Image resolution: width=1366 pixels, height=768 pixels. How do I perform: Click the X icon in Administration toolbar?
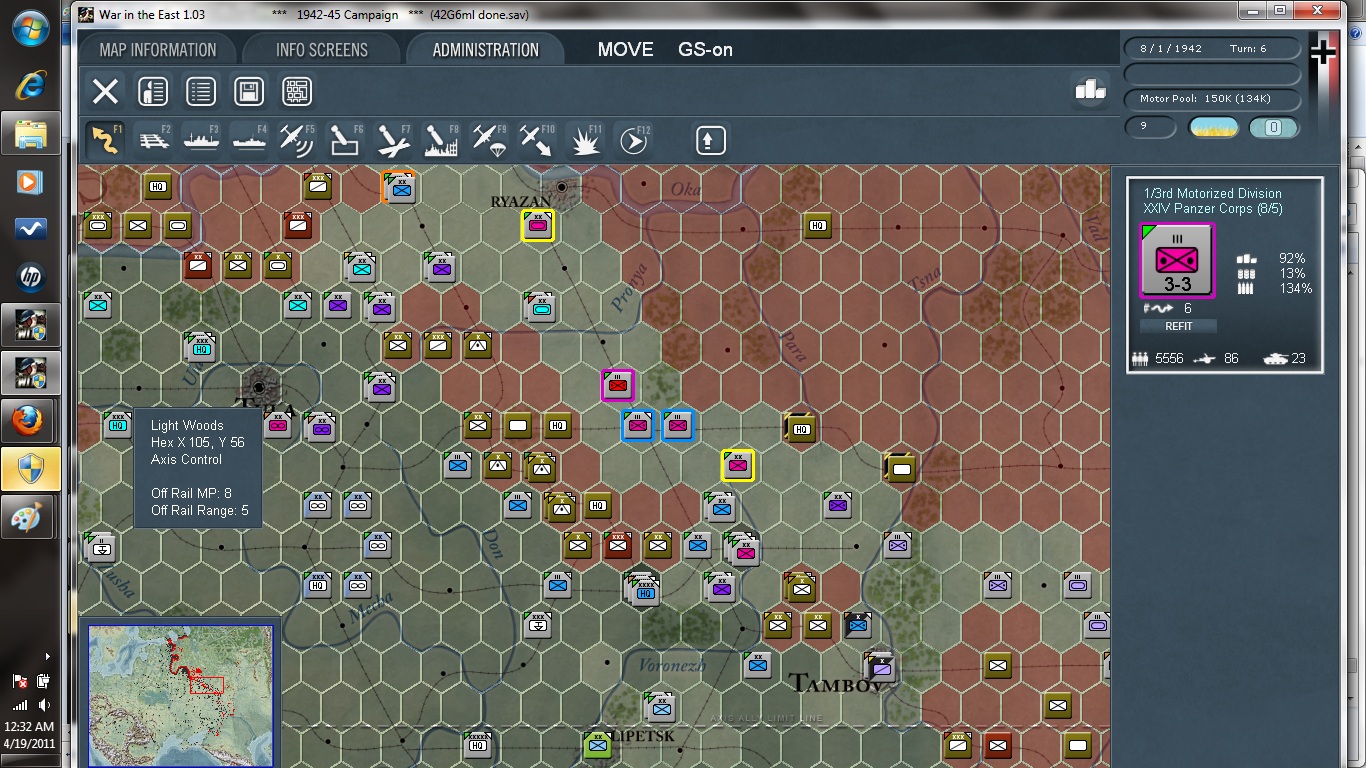click(x=105, y=92)
